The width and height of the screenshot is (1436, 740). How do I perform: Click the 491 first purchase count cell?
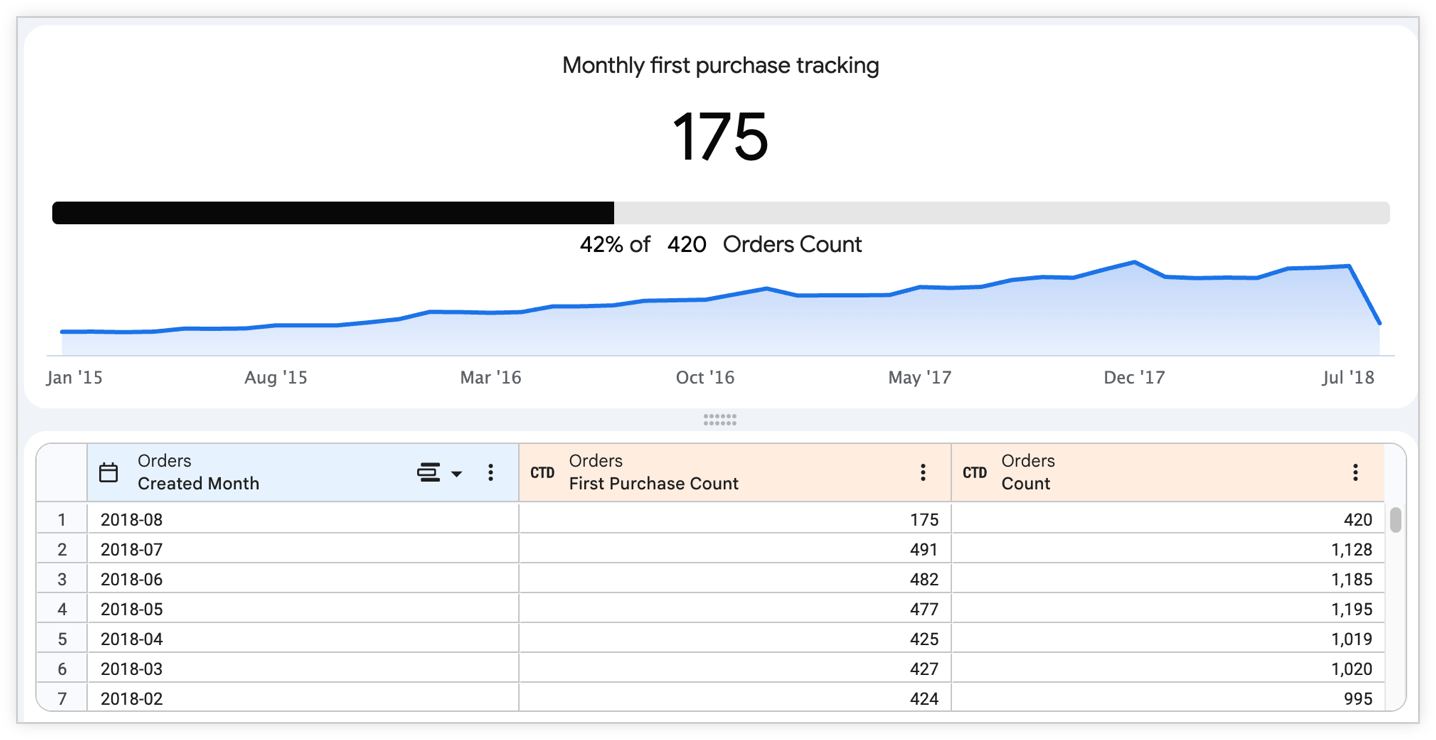735,549
